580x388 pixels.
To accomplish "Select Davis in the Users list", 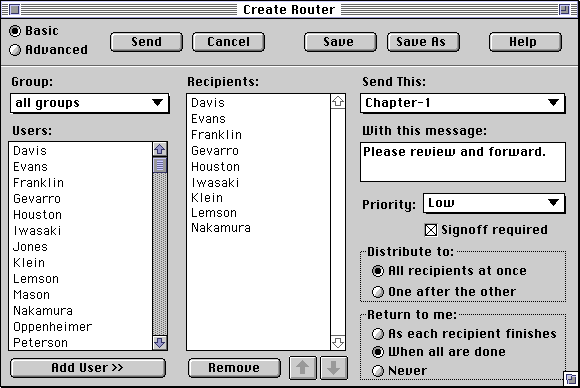I will tap(80, 151).
